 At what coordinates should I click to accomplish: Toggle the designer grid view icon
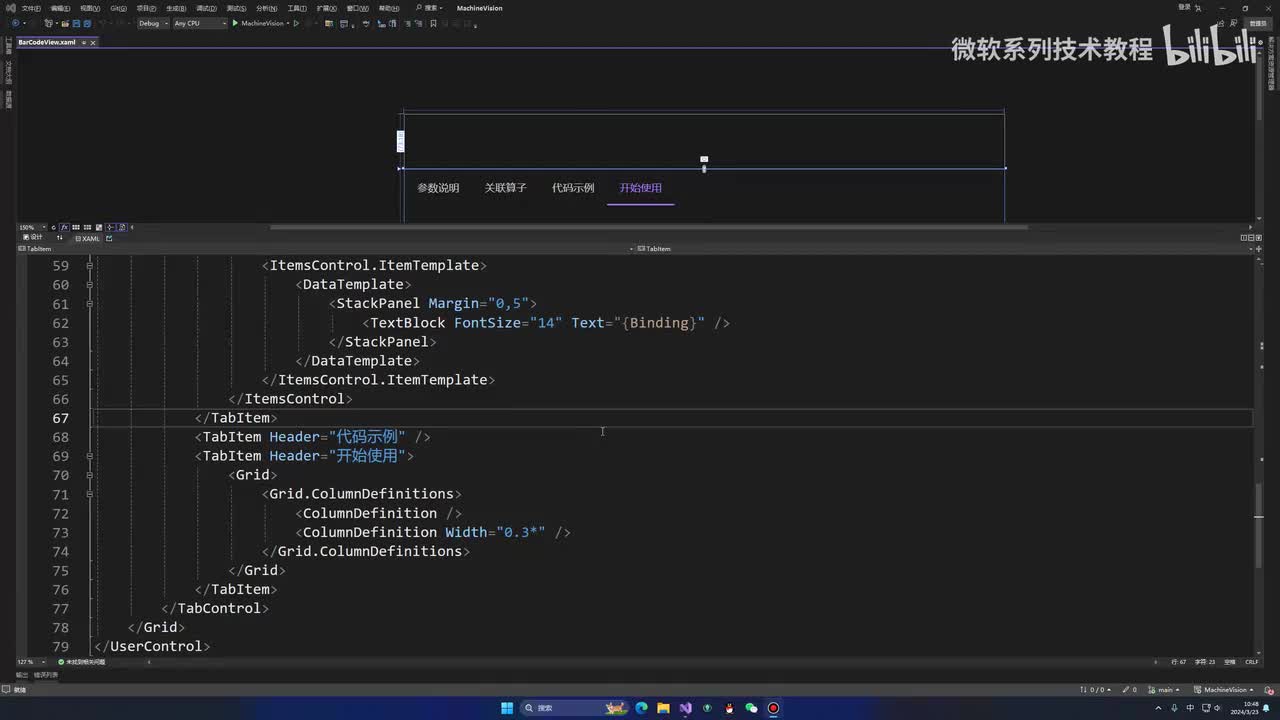click(x=77, y=227)
